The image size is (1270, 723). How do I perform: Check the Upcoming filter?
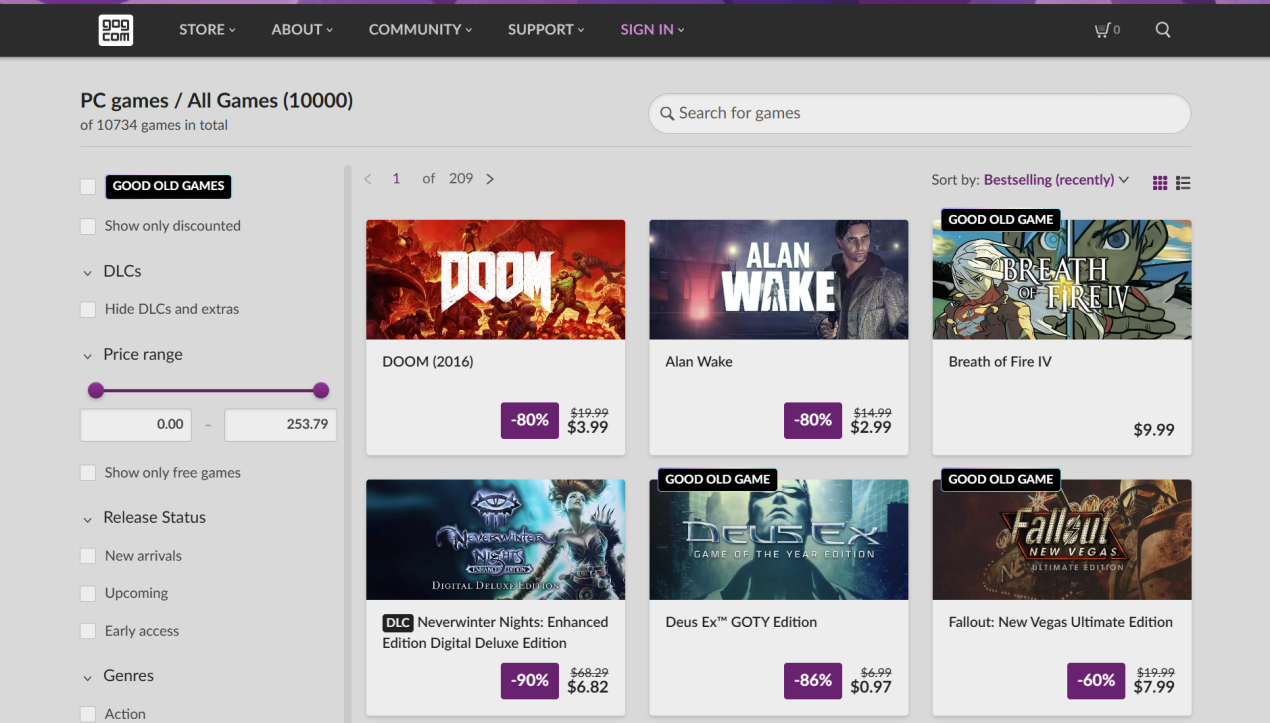tap(88, 594)
